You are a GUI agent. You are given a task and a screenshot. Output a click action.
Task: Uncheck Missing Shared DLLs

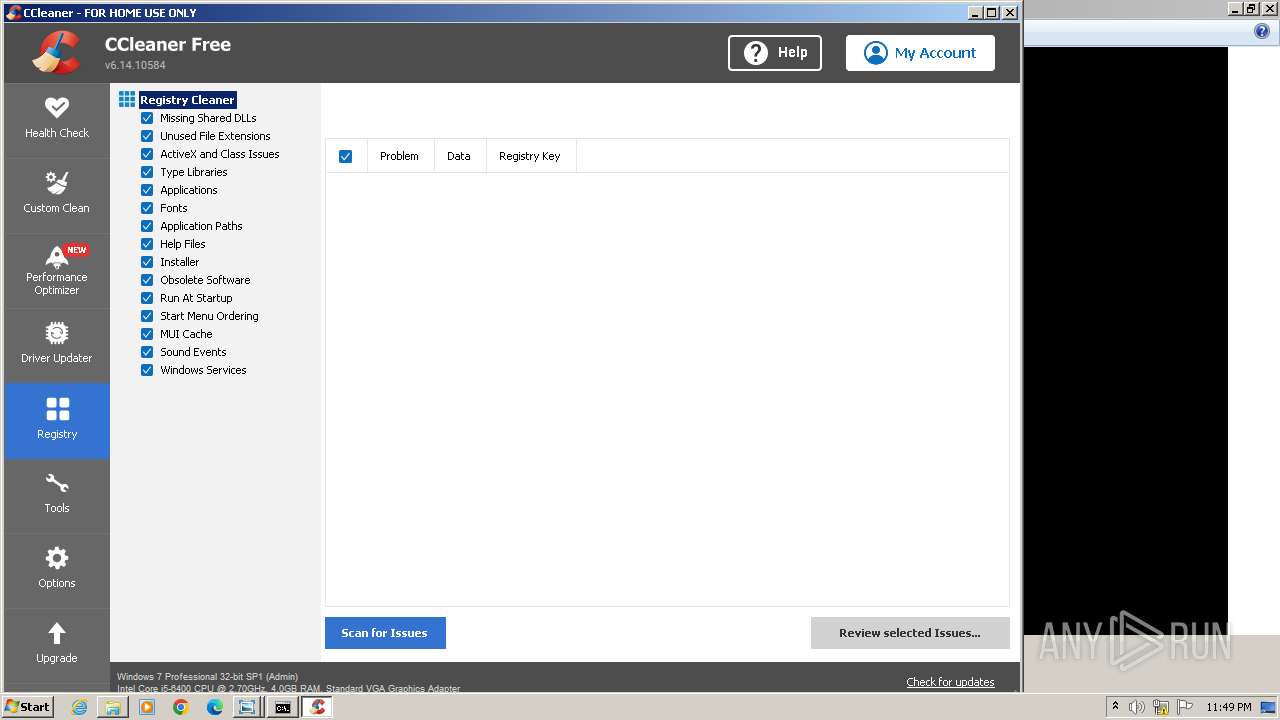click(x=147, y=118)
